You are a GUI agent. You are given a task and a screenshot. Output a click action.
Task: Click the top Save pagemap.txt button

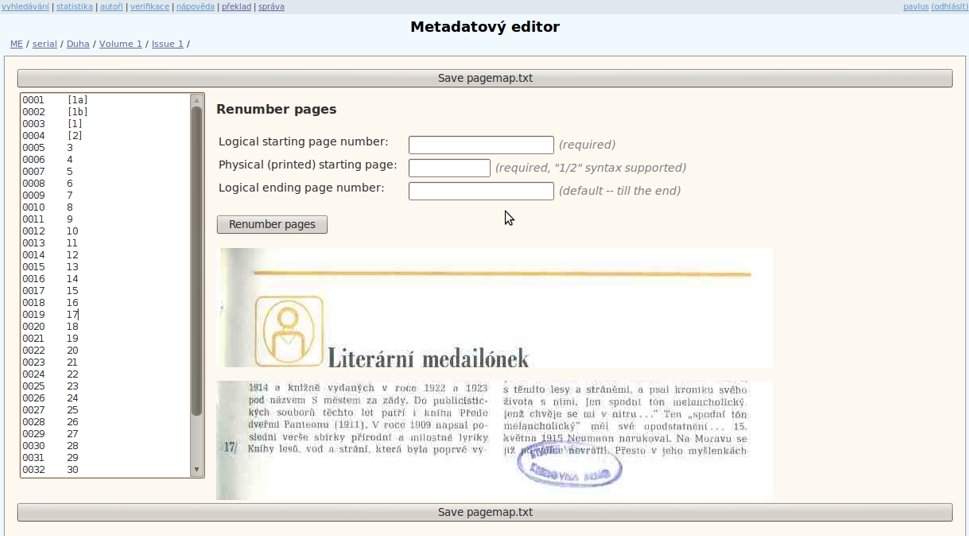(484, 78)
